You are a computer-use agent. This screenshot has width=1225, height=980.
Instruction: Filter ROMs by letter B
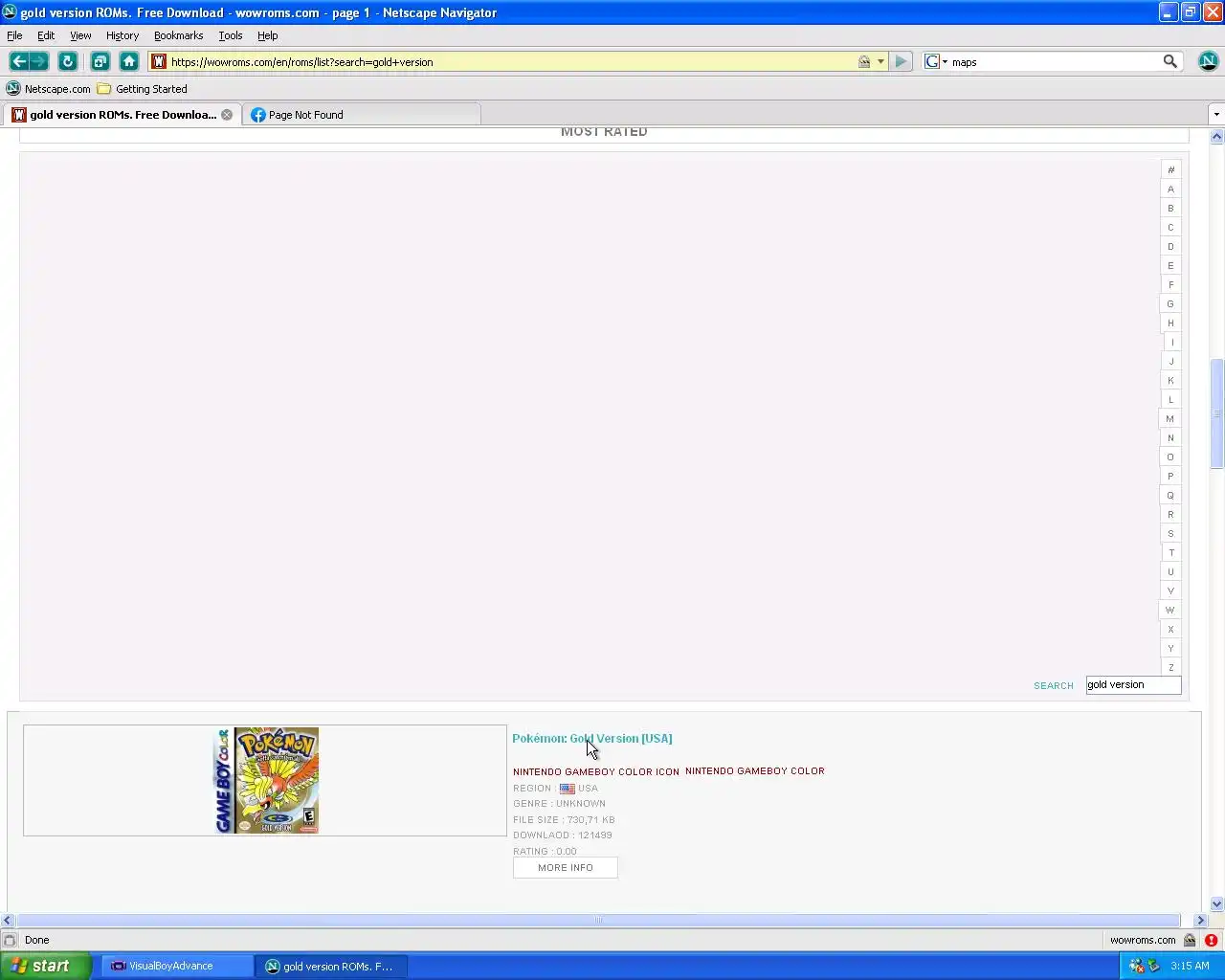tap(1170, 208)
